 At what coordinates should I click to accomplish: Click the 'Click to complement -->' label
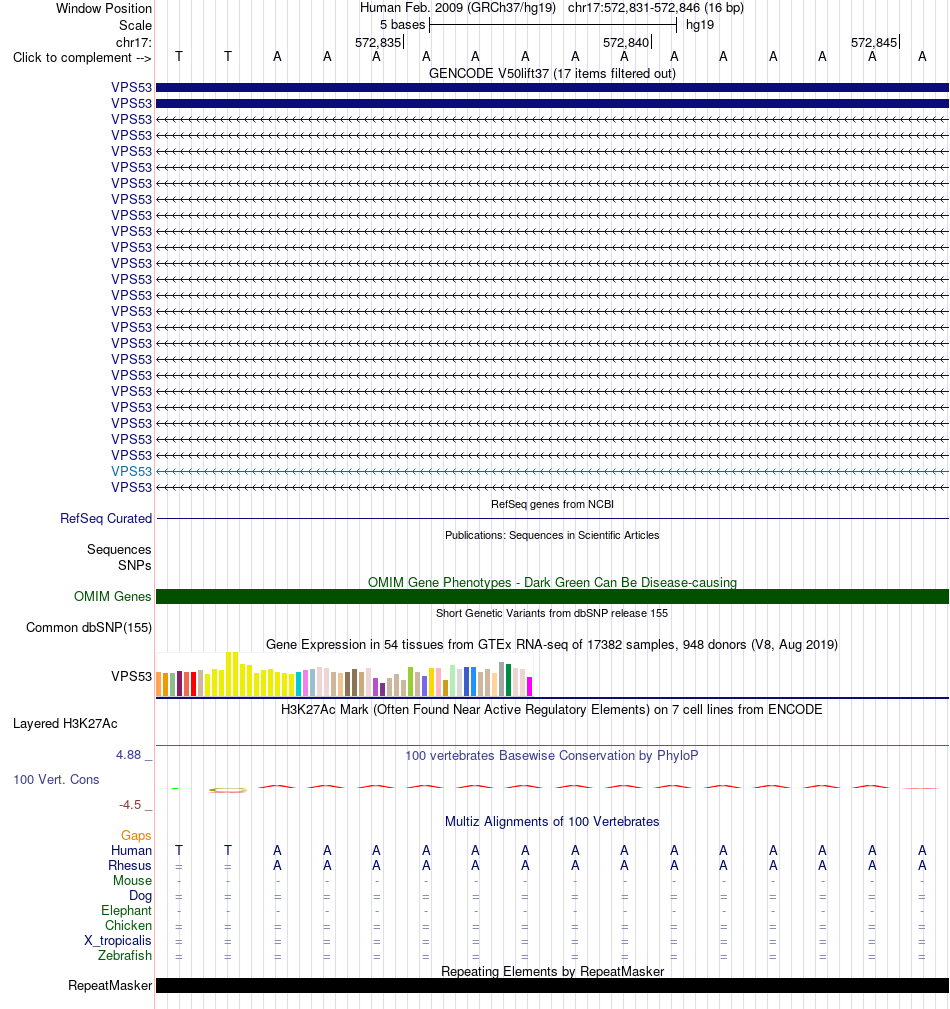[82, 57]
